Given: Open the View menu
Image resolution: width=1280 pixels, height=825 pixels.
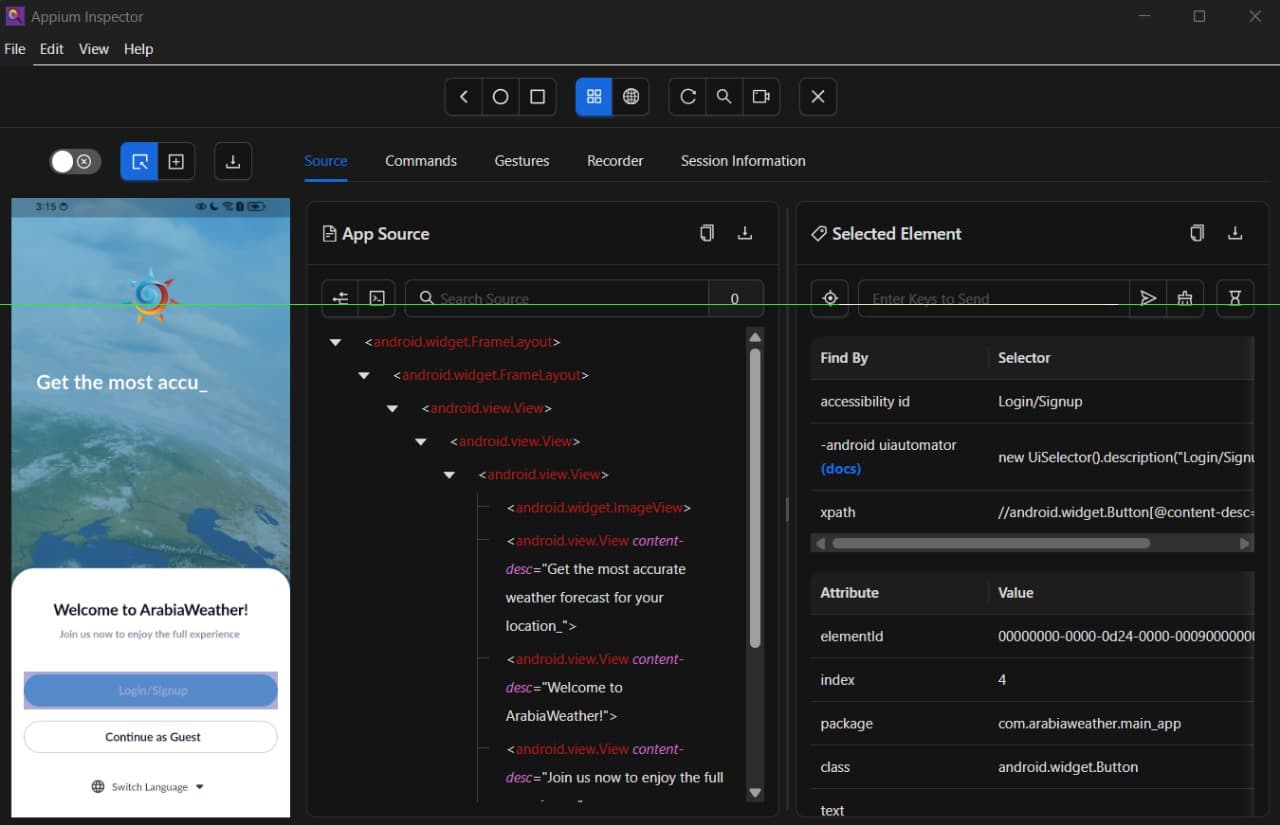Looking at the screenshot, I should tap(94, 49).
